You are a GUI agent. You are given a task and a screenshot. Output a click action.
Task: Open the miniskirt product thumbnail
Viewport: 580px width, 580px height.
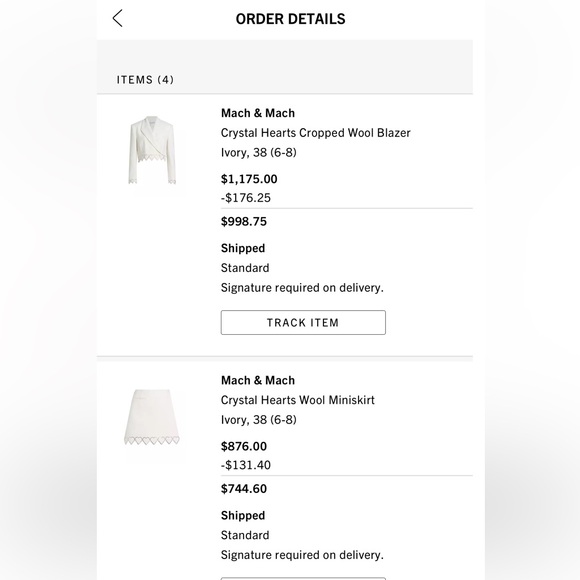tap(152, 417)
